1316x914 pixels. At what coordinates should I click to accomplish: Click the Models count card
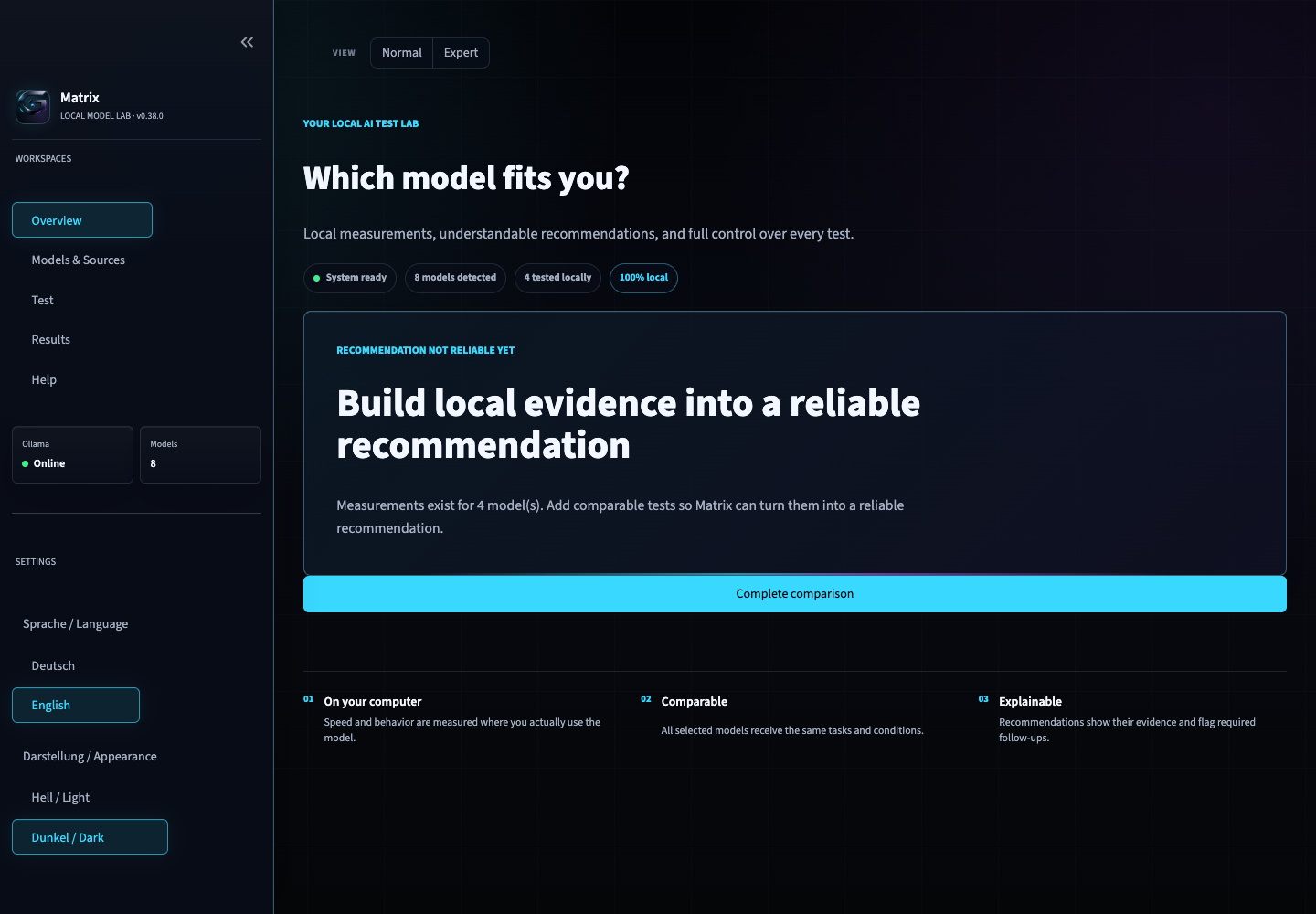click(x=200, y=454)
